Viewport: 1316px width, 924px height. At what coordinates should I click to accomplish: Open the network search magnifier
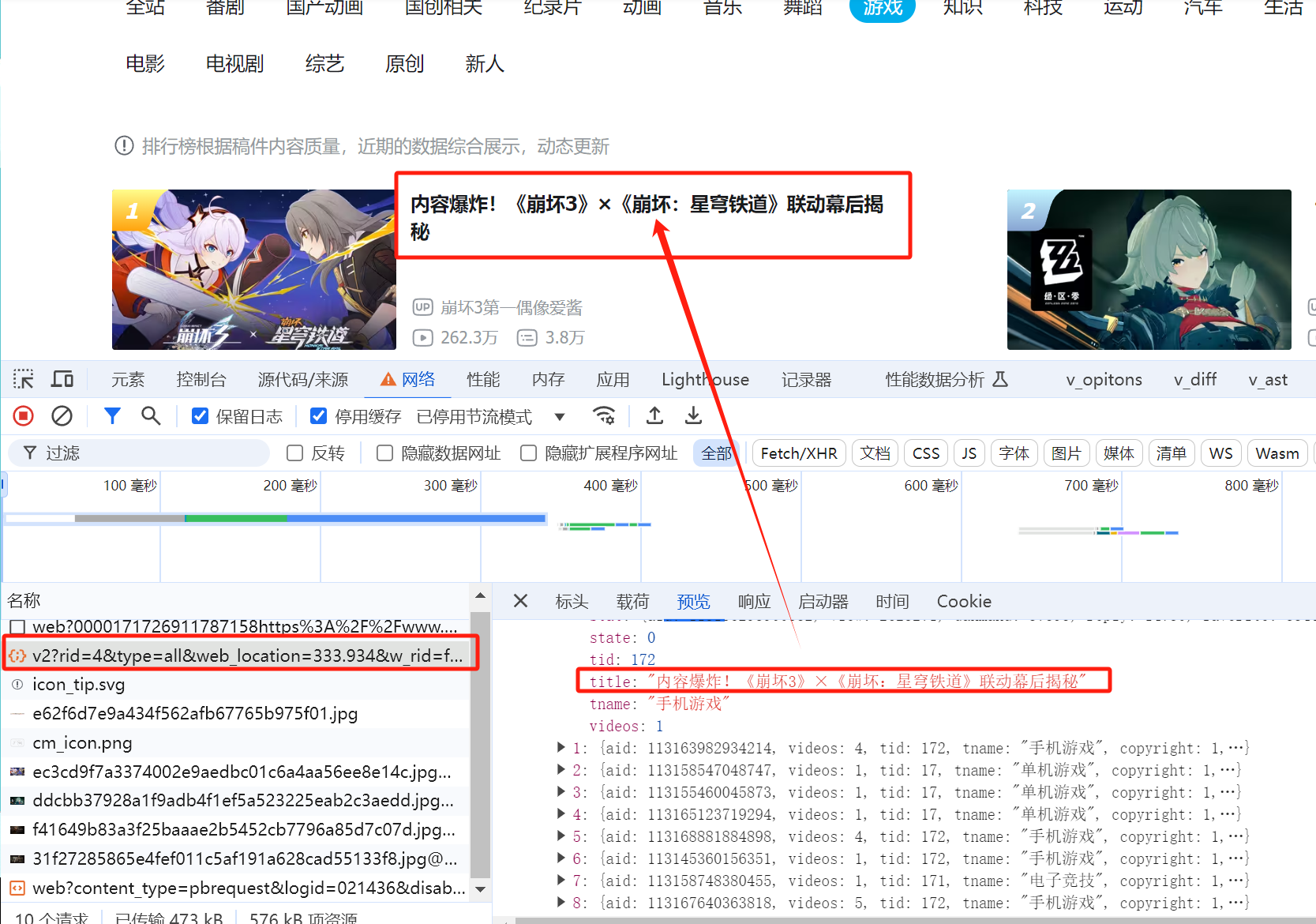pyautogui.click(x=150, y=416)
